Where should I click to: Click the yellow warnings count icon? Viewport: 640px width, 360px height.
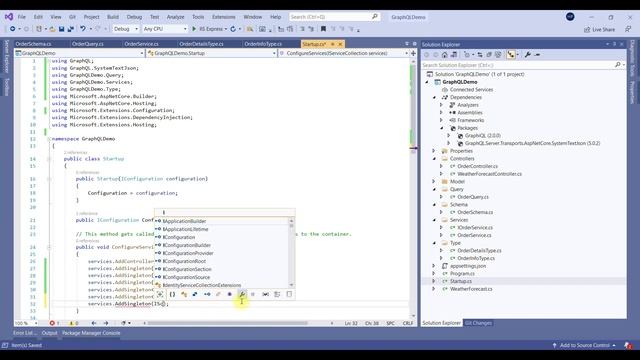click(71, 323)
